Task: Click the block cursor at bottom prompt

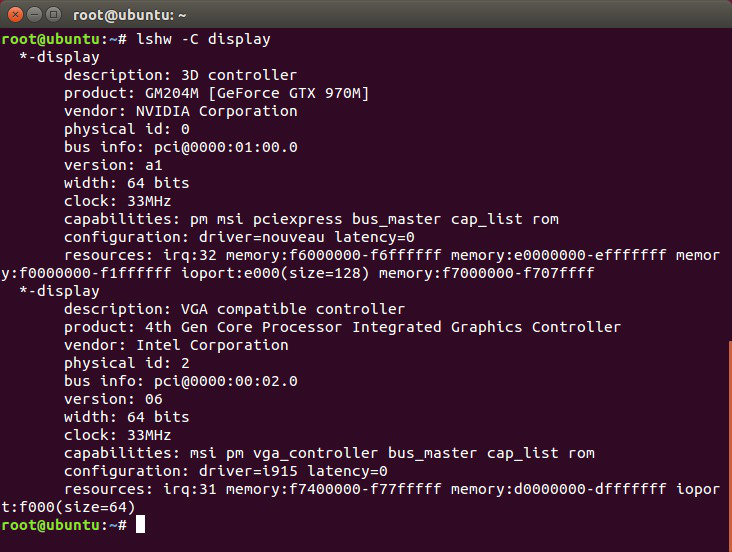Action: 141,524
